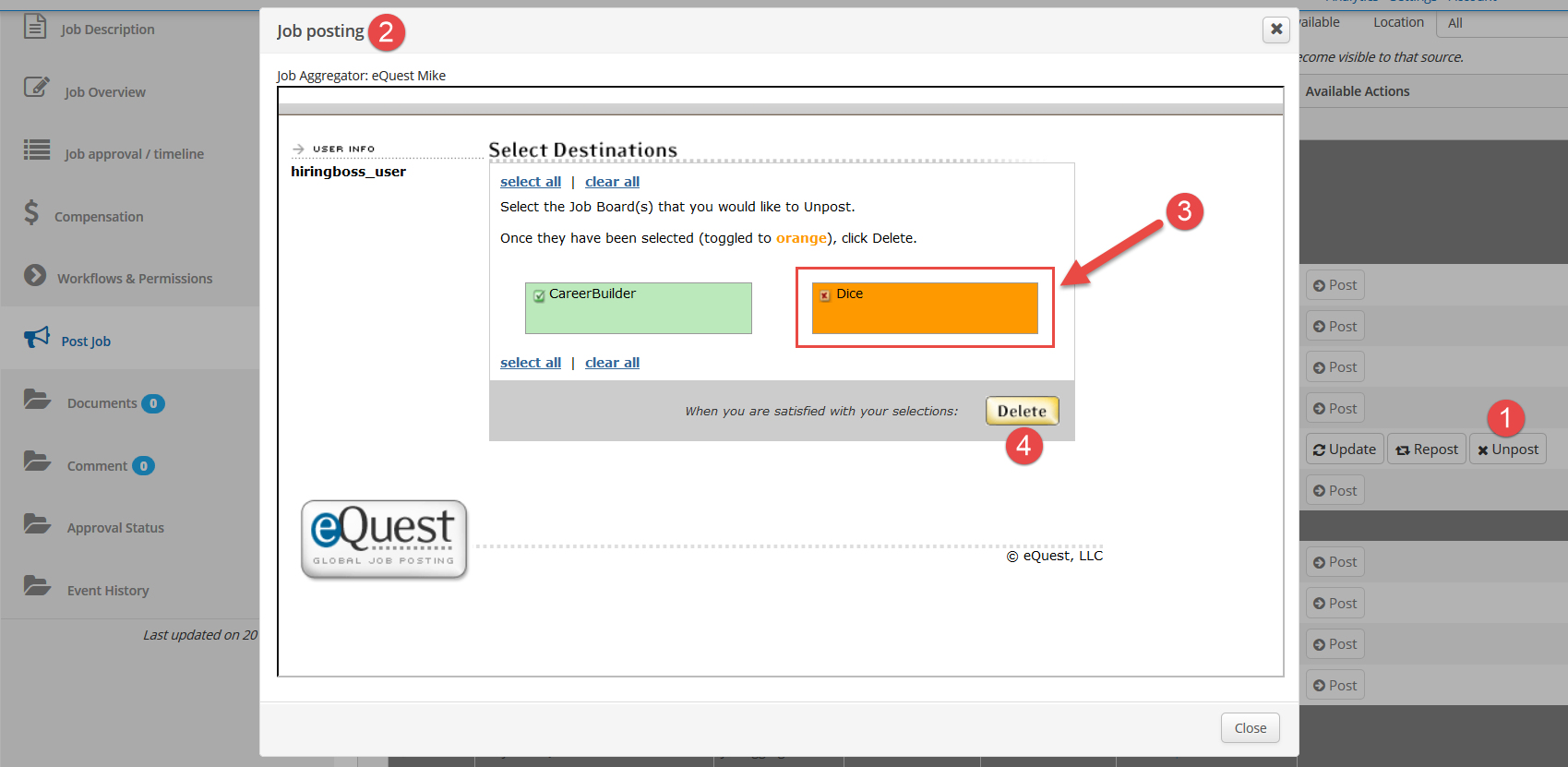Click the top clear all link

[x=612, y=182]
